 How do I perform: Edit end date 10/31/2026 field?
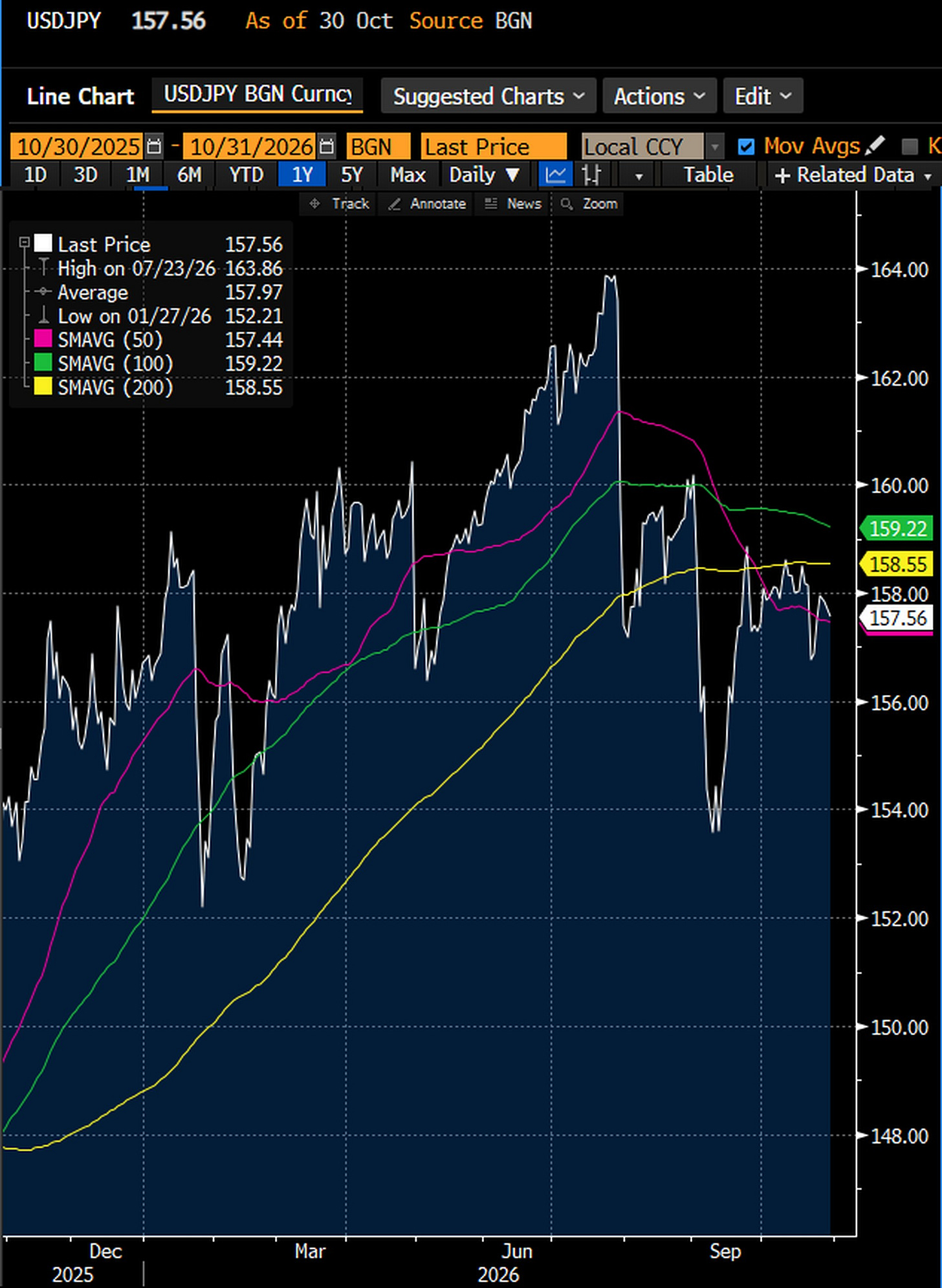coord(250,147)
